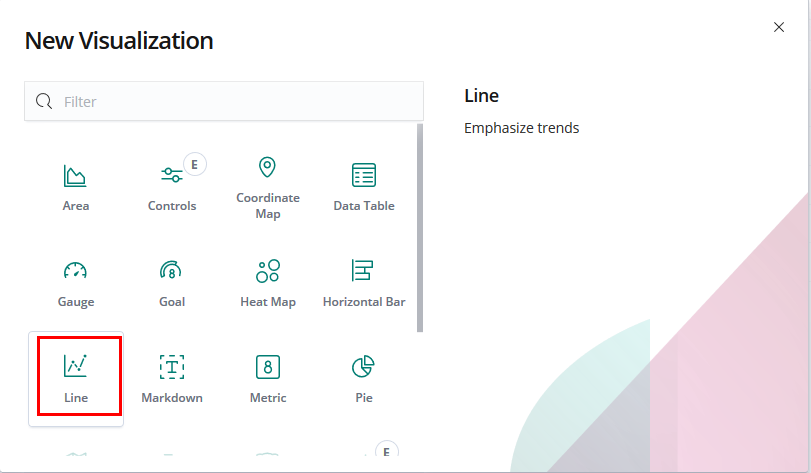The height and width of the screenshot is (473, 811).
Task: Select the Goal visualization icon
Action: 171,270
